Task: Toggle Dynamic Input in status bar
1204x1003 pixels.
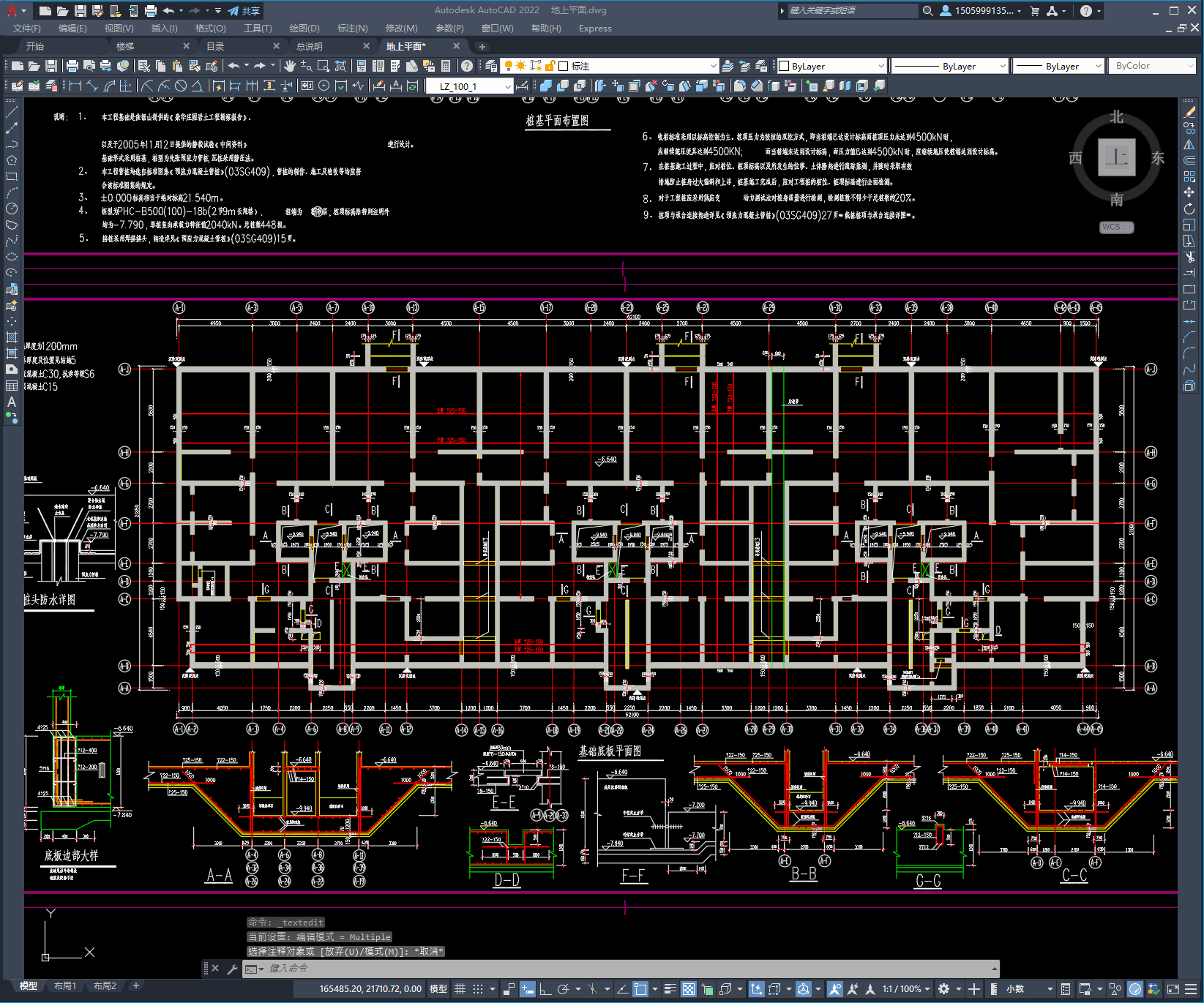Action: tap(528, 989)
